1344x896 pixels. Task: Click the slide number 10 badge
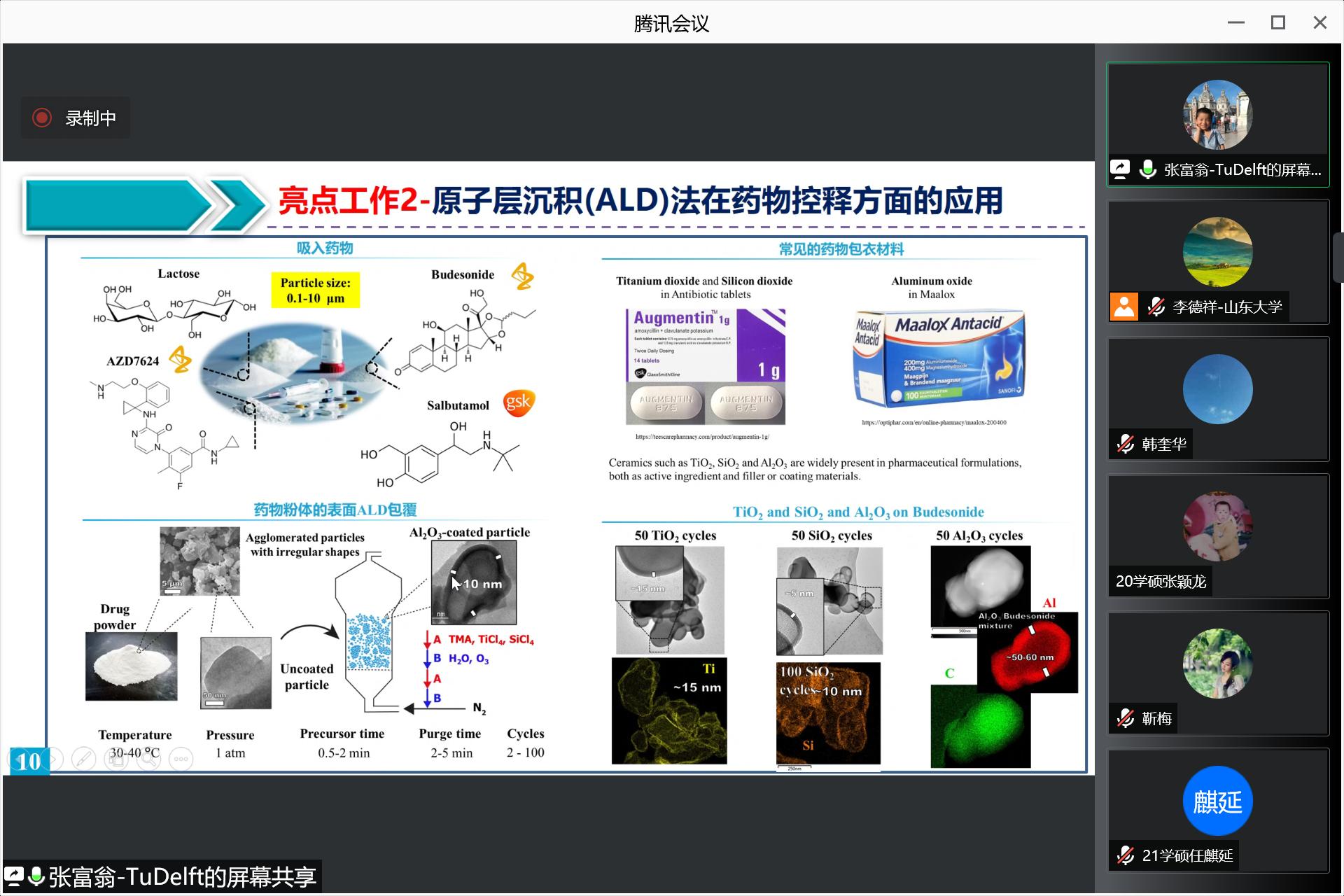[x=29, y=761]
